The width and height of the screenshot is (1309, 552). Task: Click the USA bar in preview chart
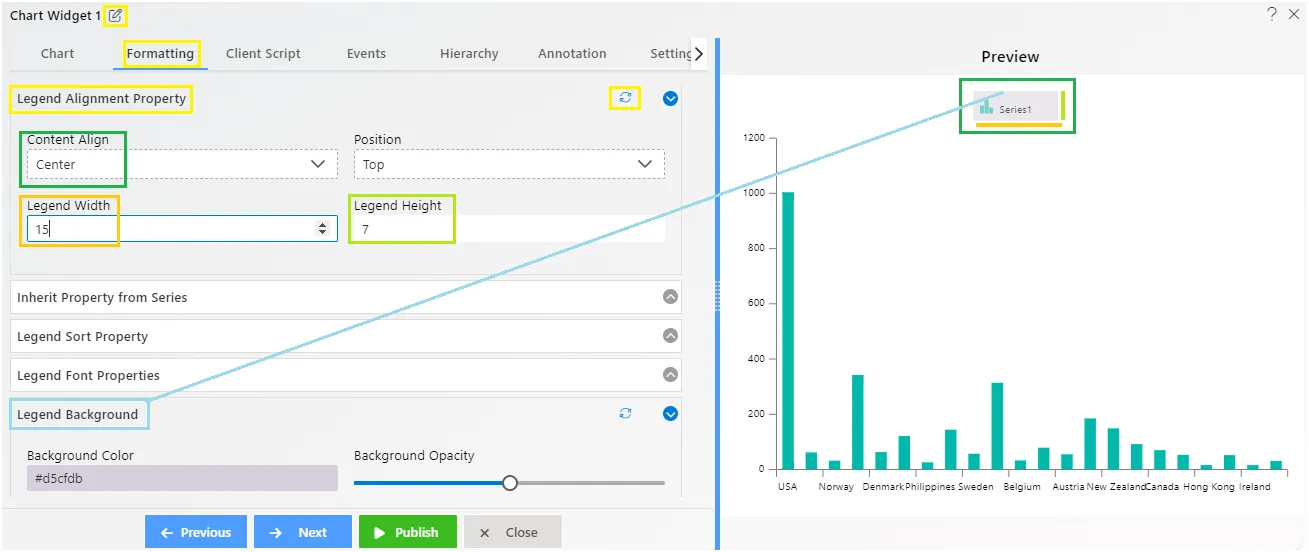[x=788, y=330]
